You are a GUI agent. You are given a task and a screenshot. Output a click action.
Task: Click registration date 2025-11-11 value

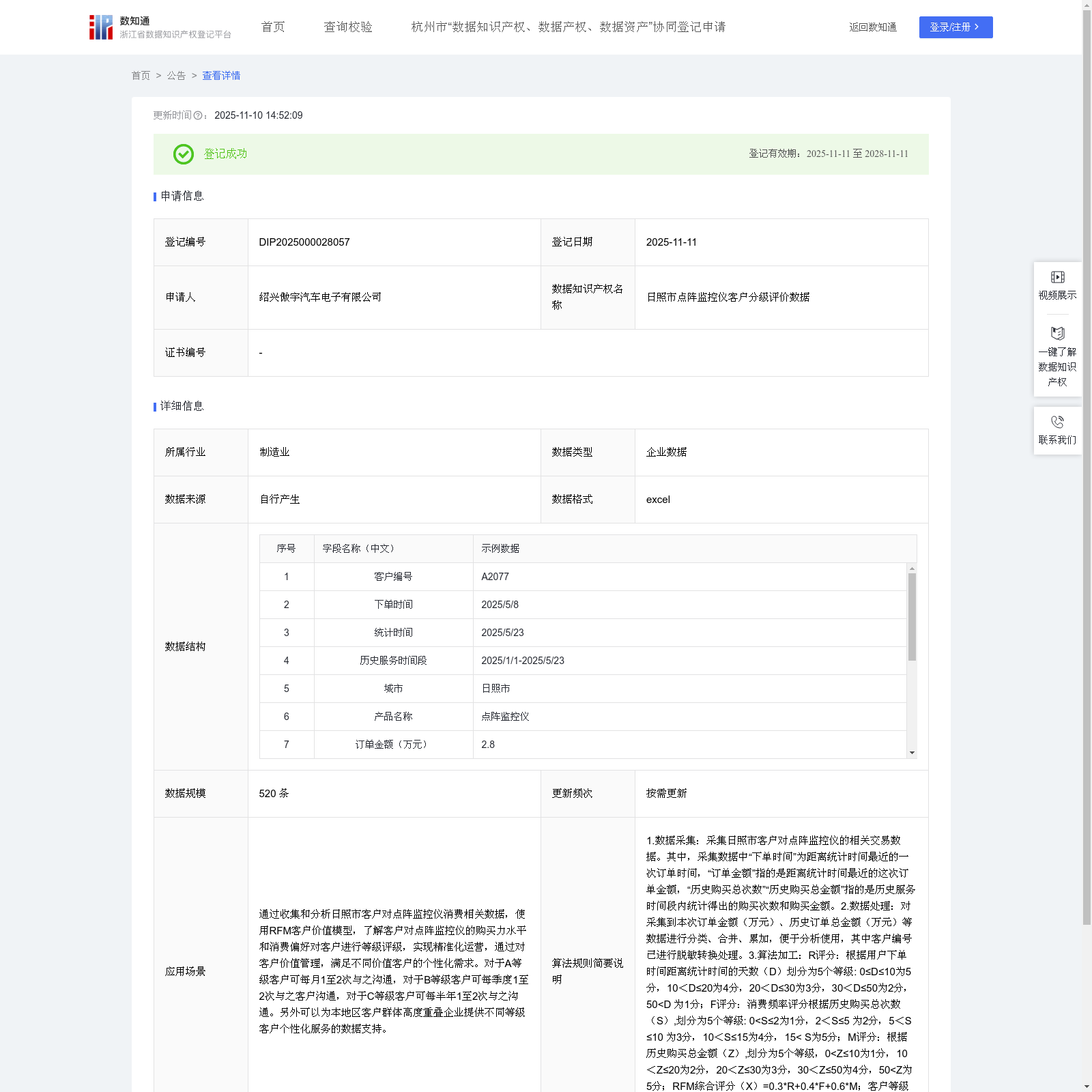coord(672,242)
